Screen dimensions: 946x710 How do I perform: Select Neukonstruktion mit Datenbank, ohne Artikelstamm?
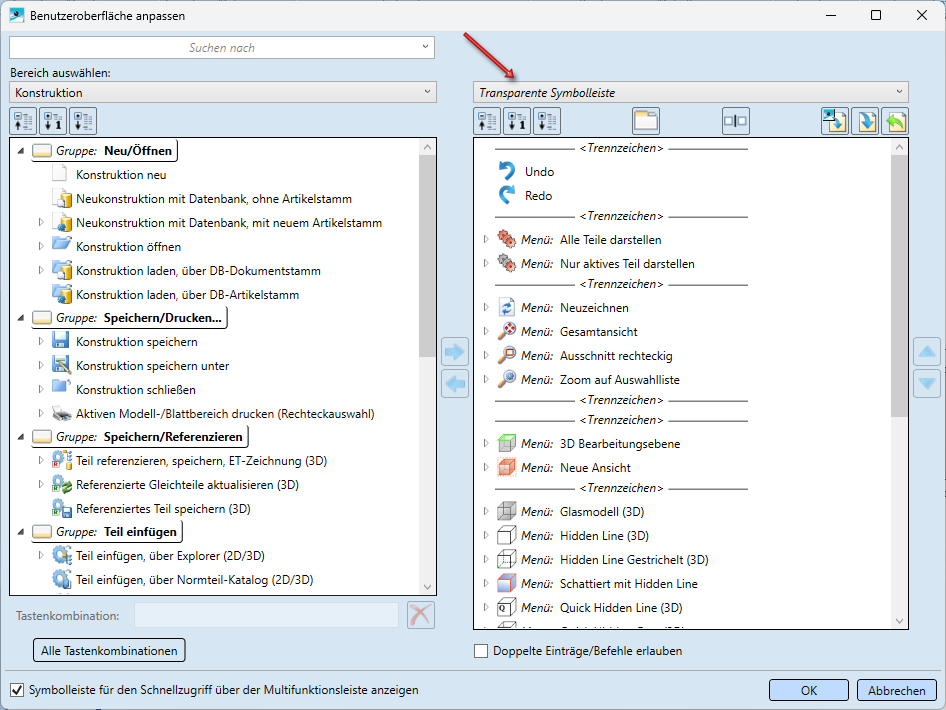pyautogui.click(x=214, y=198)
